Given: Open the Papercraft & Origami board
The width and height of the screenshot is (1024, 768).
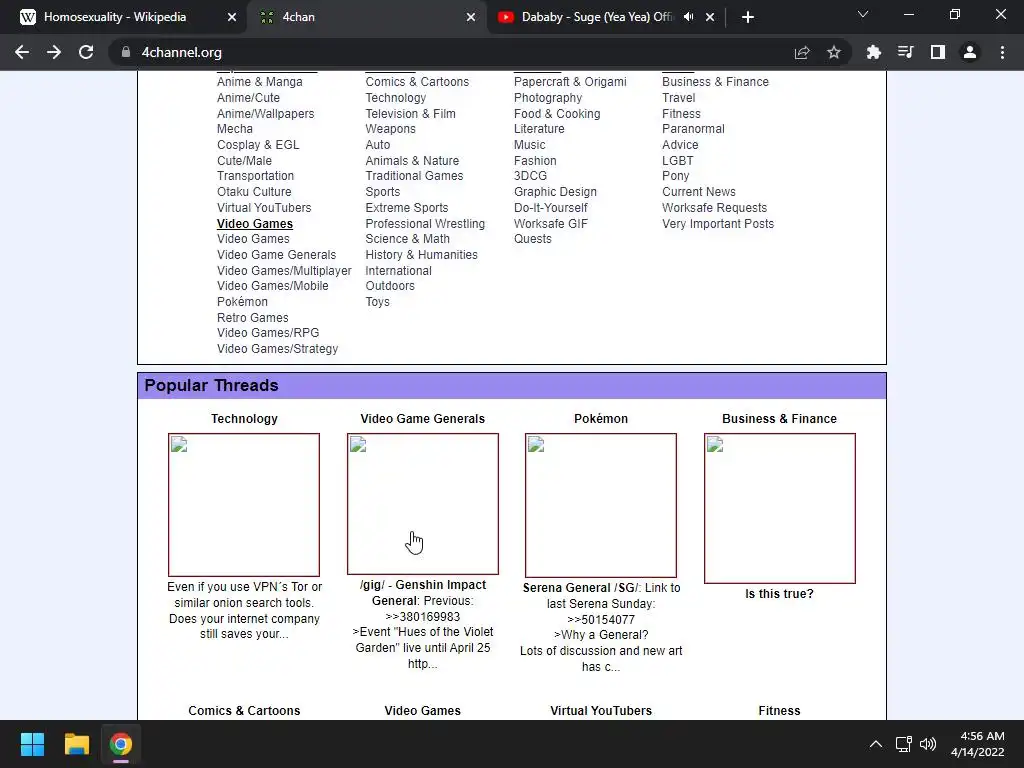Looking at the screenshot, I should point(570,82).
